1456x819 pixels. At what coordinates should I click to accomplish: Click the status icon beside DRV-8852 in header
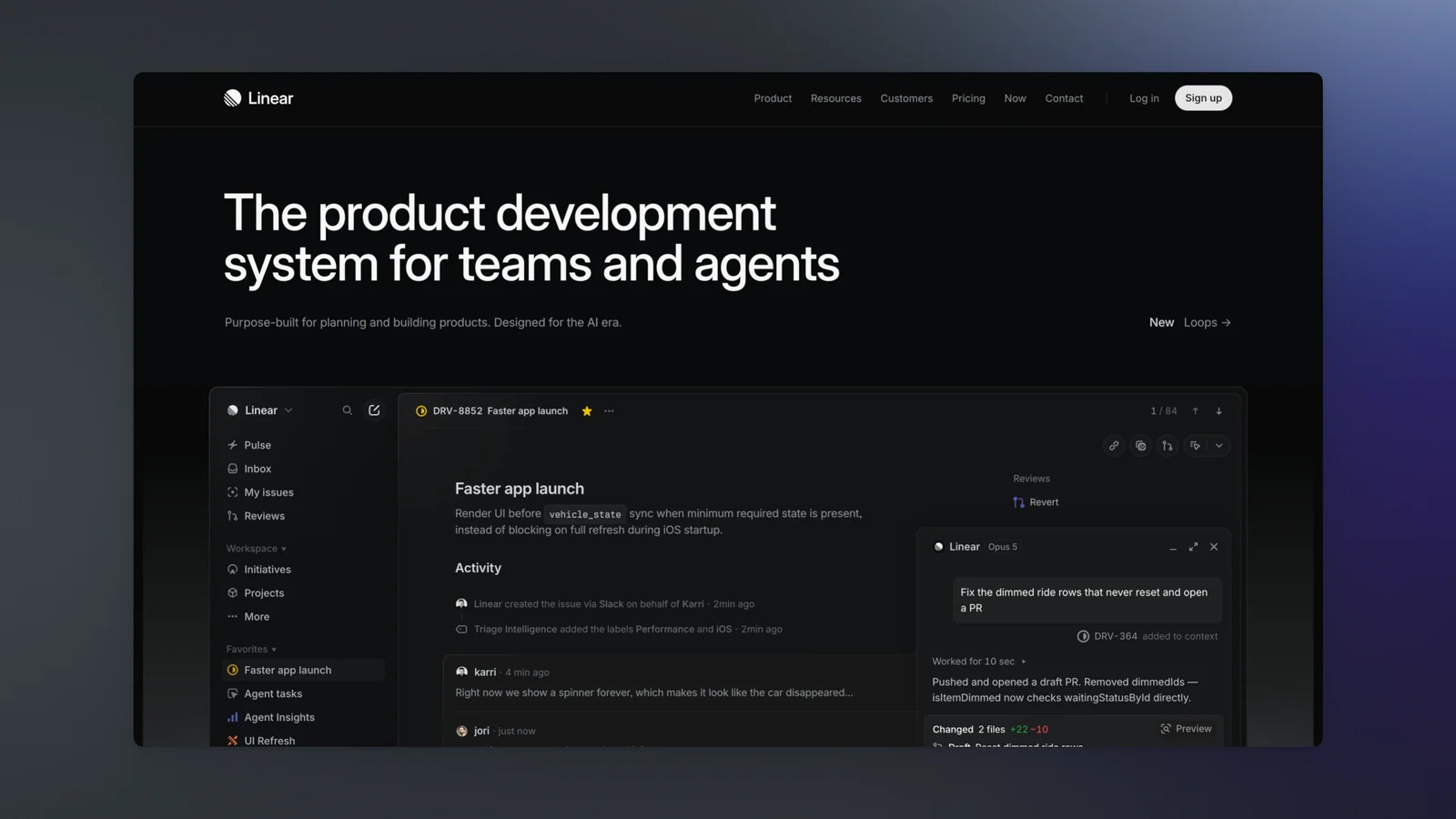pyautogui.click(x=421, y=411)
